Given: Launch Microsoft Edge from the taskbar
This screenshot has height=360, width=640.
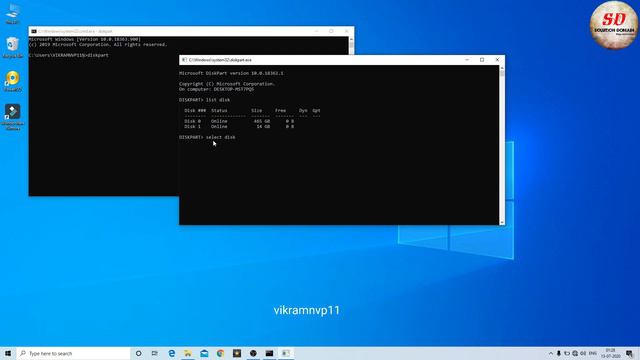Looking at the screenshot, I should [x=171, y=353].
